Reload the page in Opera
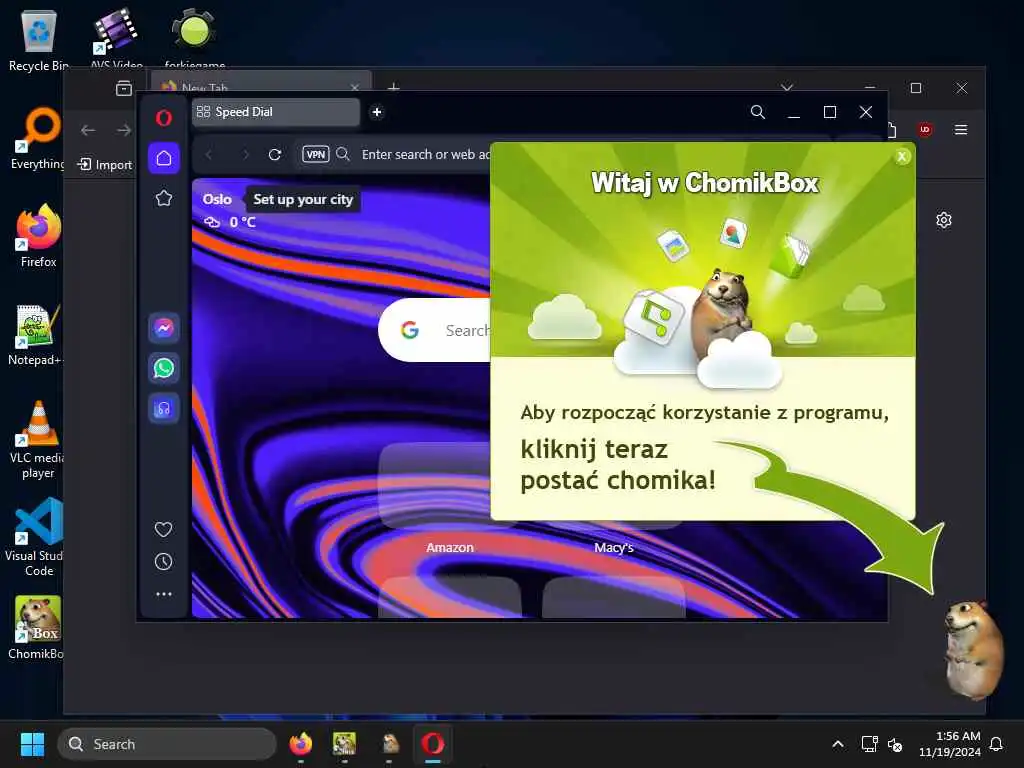The height and width of the screenshot is (768, 1024). [x=275, y=154]
